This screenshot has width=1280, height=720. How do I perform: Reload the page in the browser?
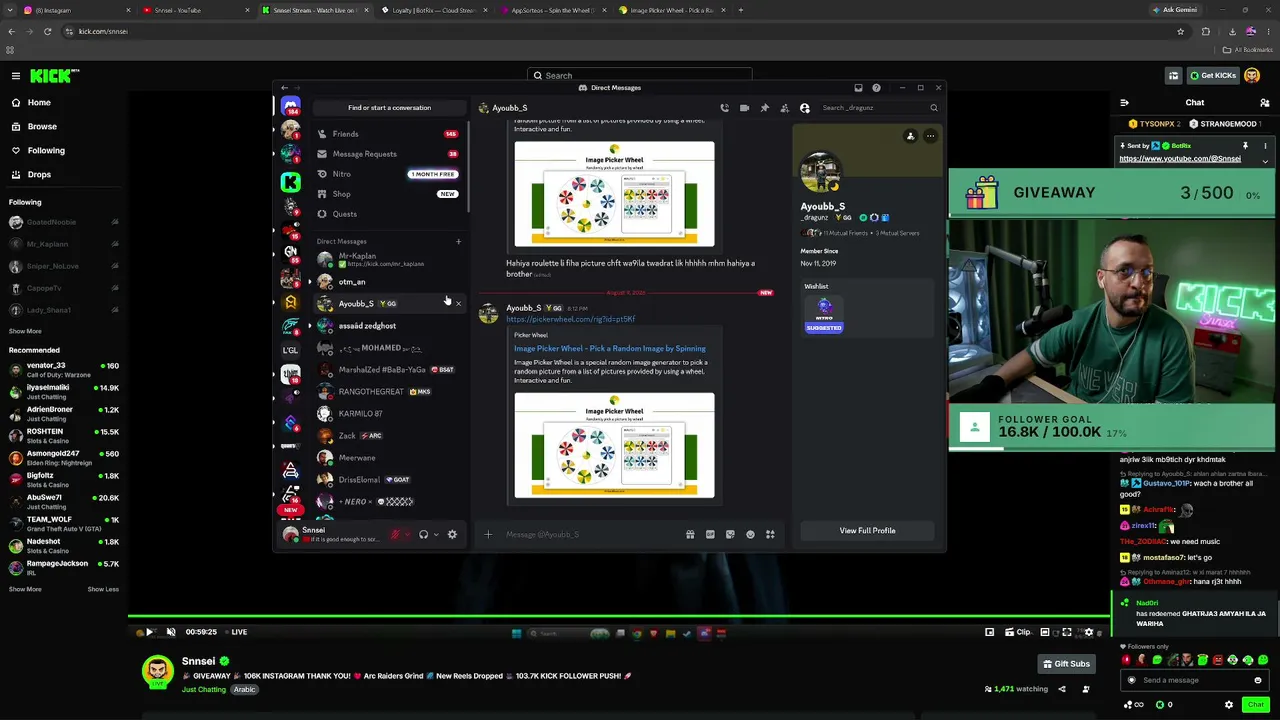coord(47,31)
